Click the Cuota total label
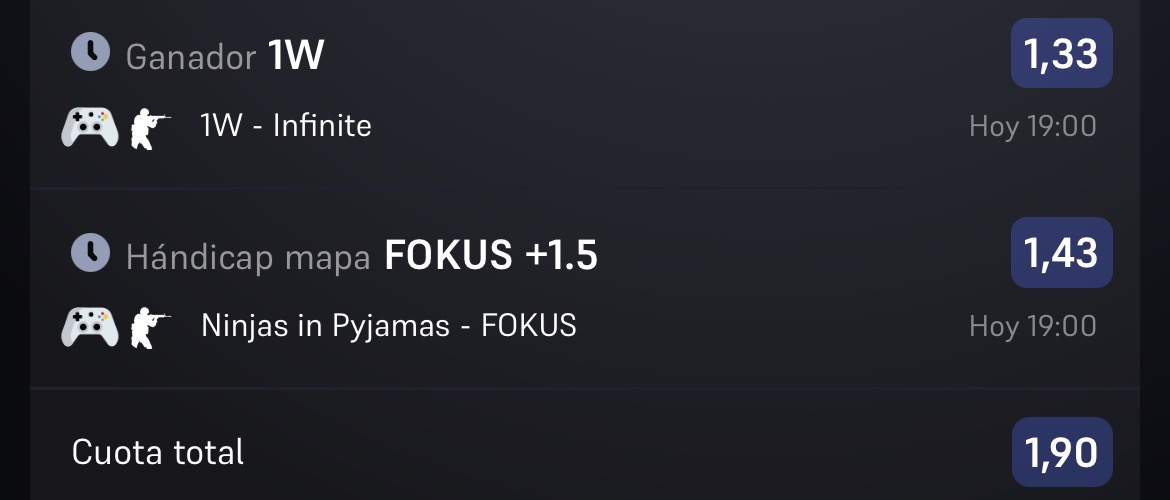The image size is (1170, 500). pos(157,452)
